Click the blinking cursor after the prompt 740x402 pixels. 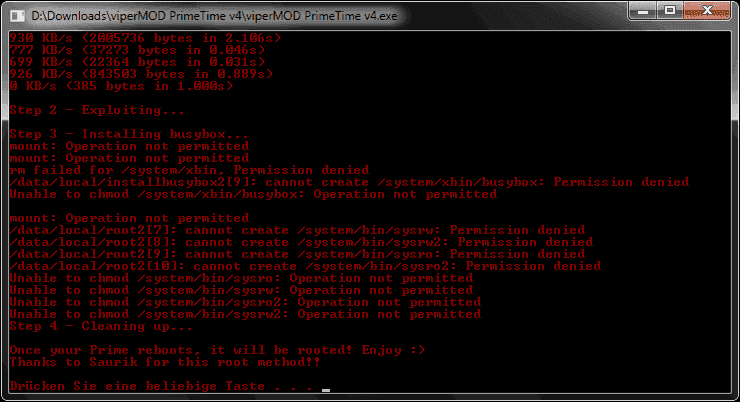(x=326, y=390)
